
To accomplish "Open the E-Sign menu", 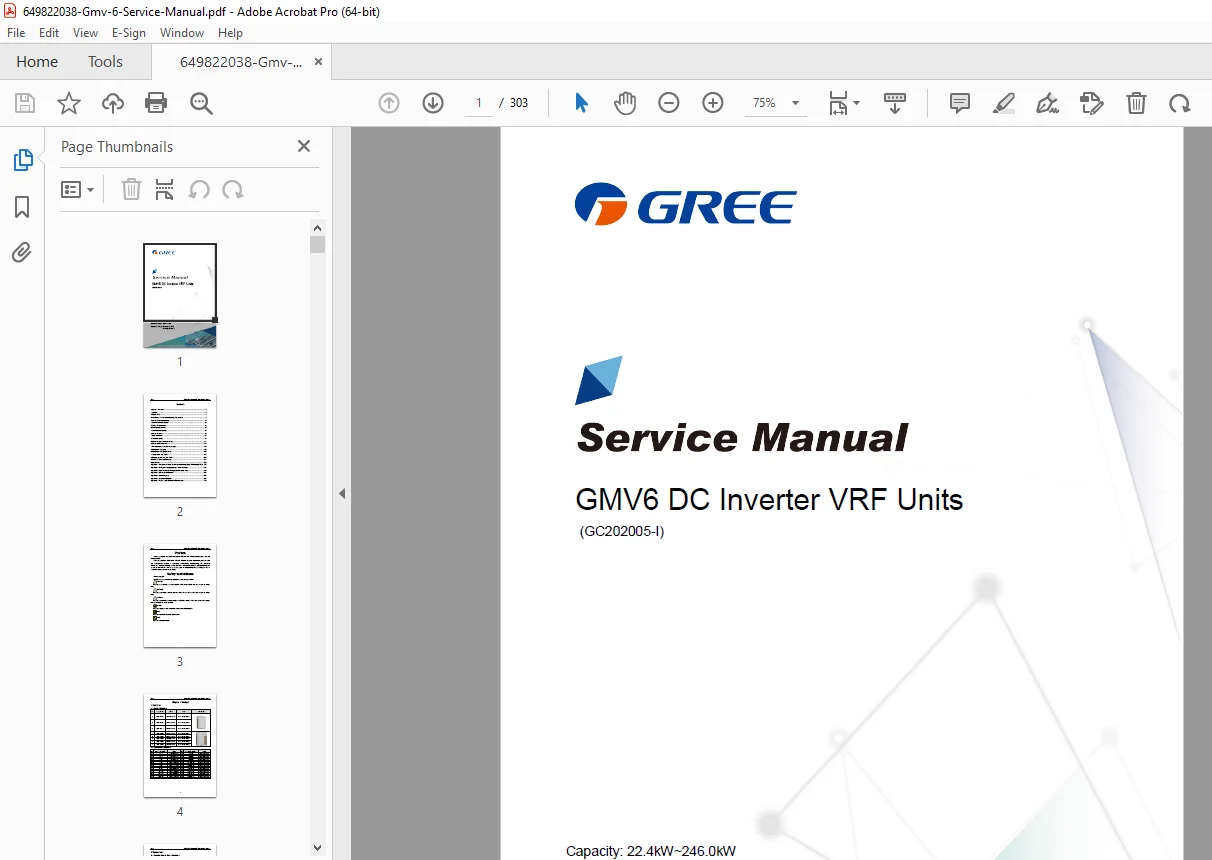I will point(129,33).
